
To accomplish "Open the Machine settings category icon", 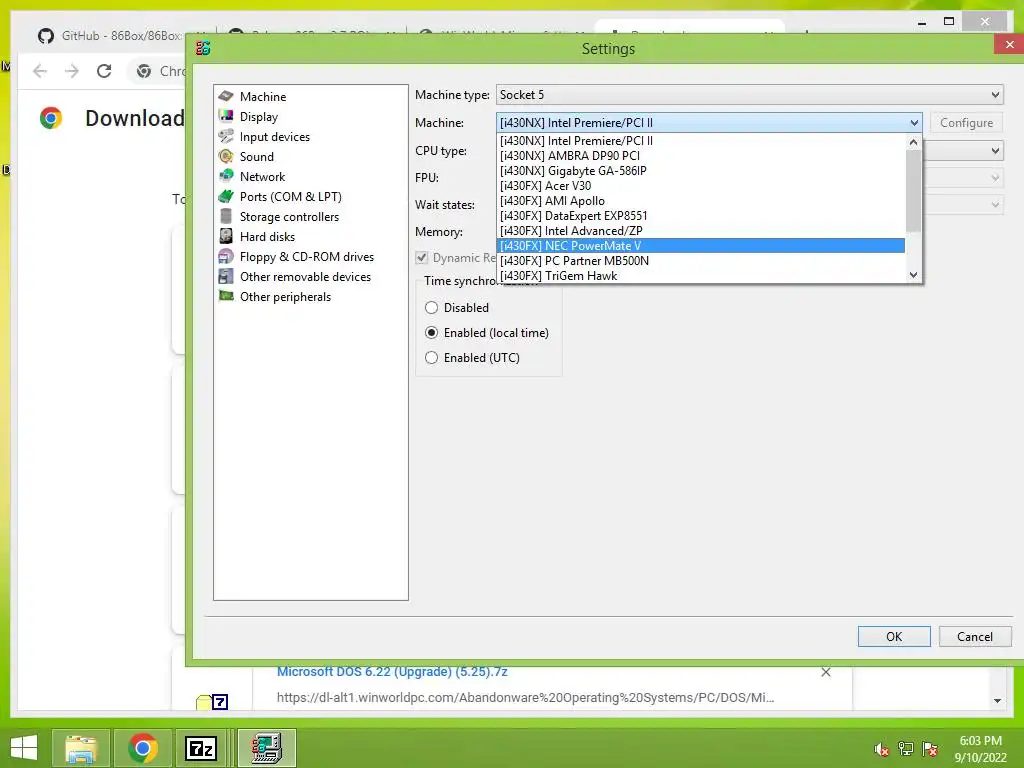I will coord(226,96).
